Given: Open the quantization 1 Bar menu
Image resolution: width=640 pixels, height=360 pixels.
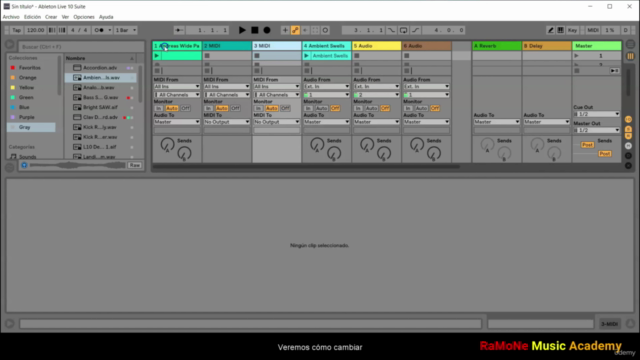Looking at the screenshot, I should pos(125,30).
